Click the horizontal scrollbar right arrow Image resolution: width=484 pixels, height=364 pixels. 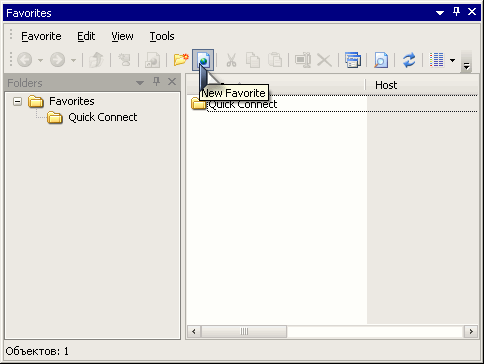(x=471, y=332)
